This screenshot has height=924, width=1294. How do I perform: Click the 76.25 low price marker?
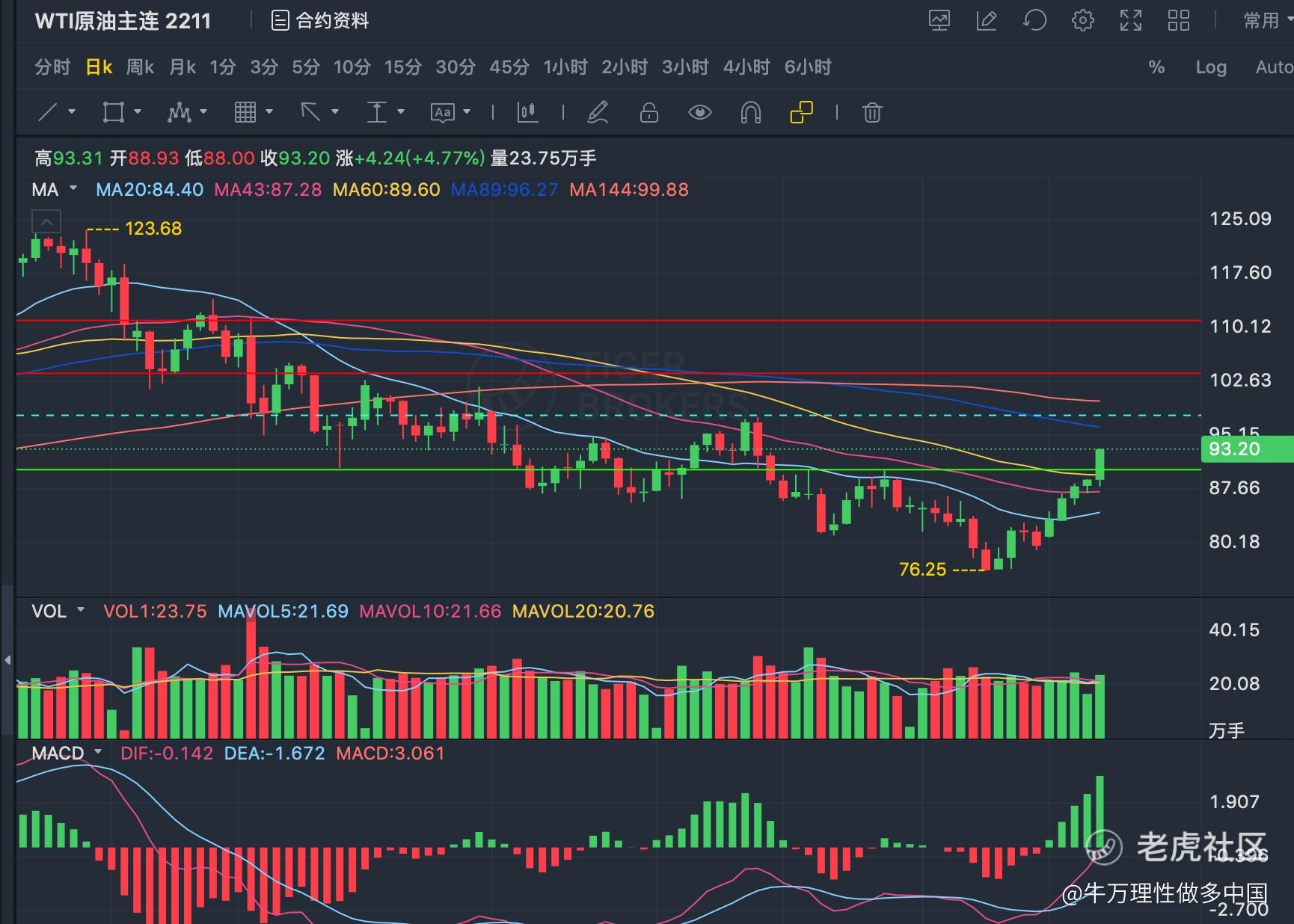(x=922, y=570)
